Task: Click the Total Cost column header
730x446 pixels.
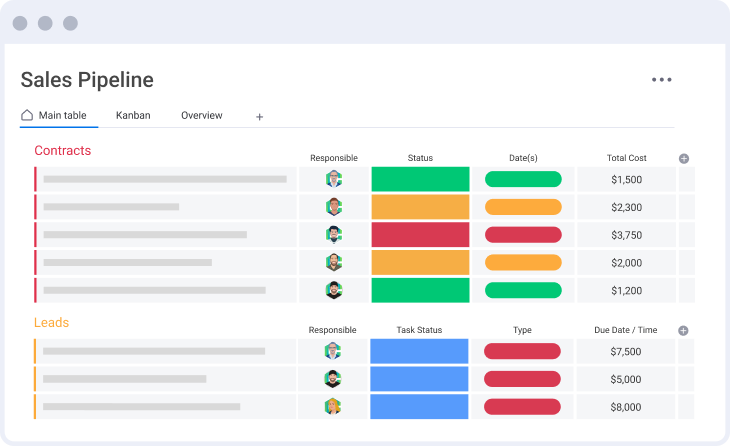Action: point(626,158)
